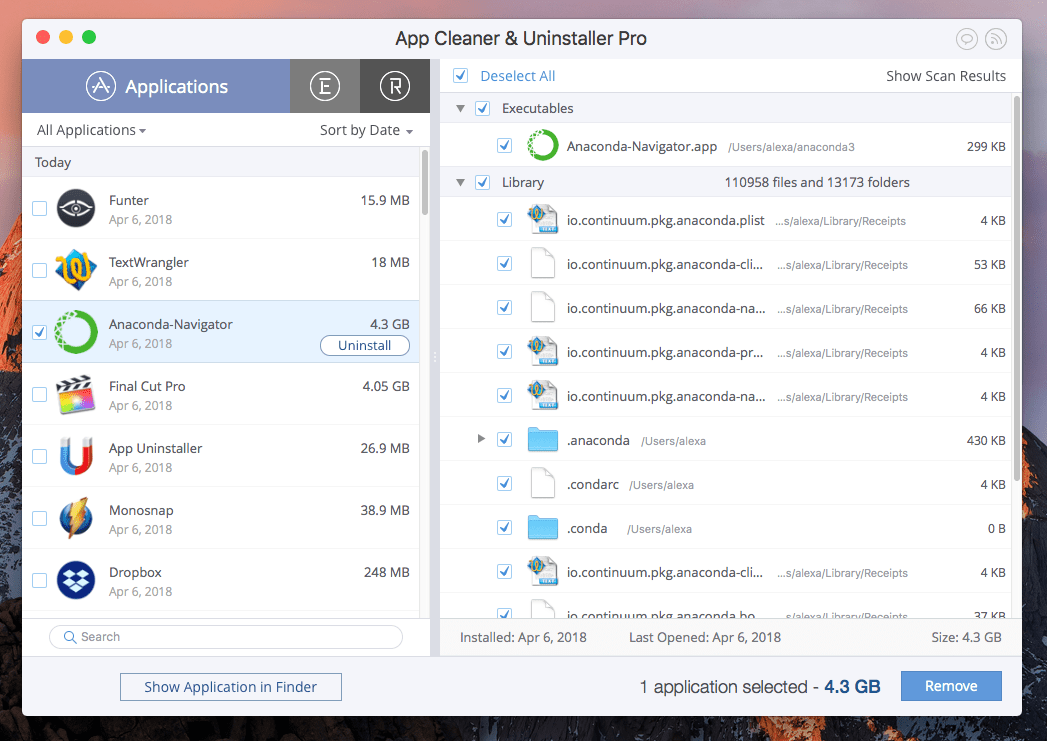Image resolution: width=1047 pixels, height=741 pixels.
Task: Uncheck the .condarc file checkbox
Action: click(x=504, y=483)
